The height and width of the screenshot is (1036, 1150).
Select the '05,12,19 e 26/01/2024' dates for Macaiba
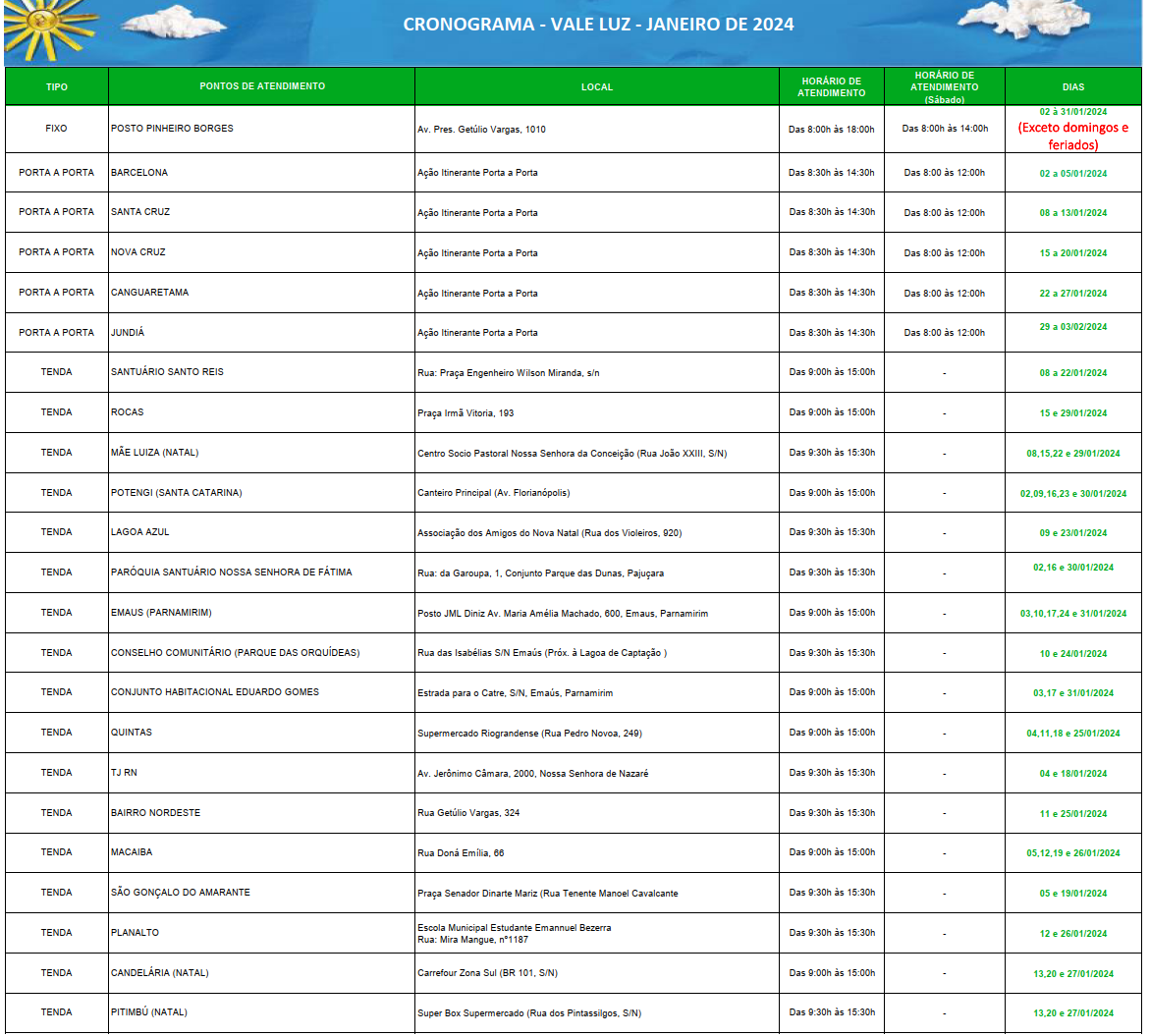[1072, 853]
